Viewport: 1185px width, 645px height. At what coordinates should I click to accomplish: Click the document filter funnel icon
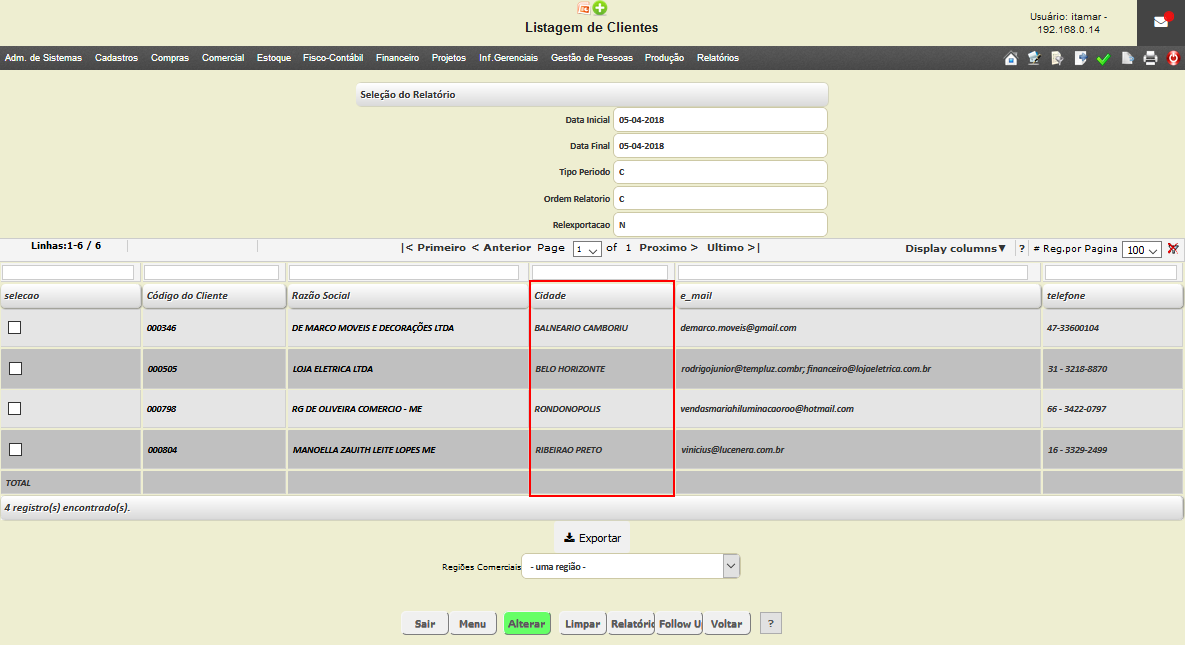[1057, 58]
